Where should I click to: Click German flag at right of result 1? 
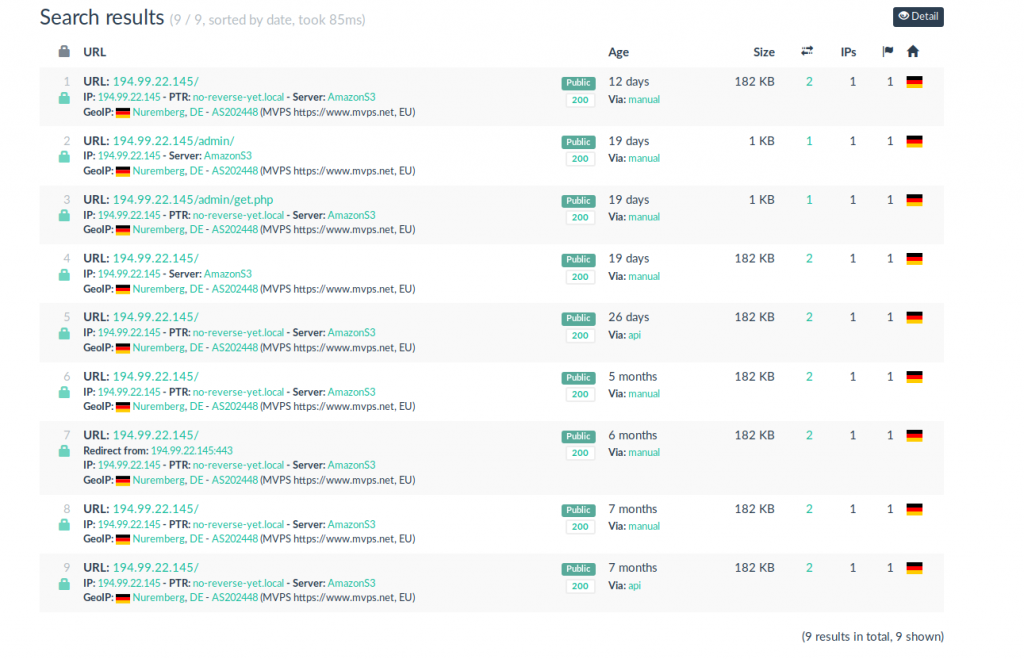coord(914,82)
